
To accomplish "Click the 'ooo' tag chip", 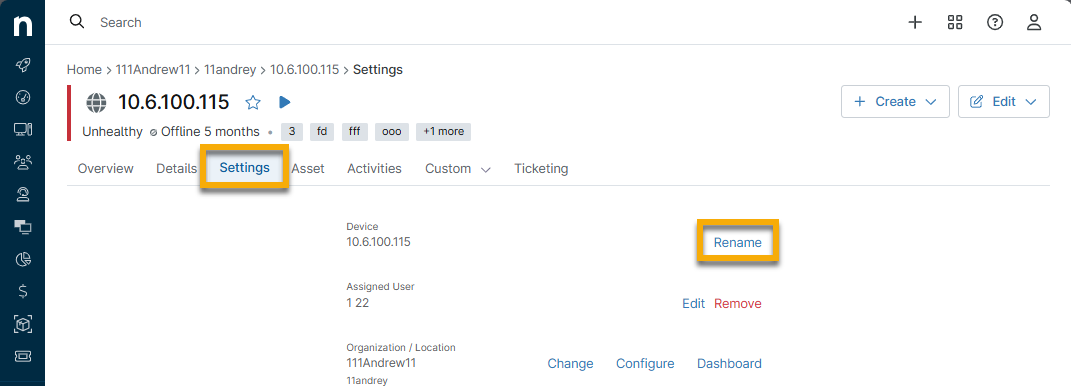I will (x=392, y=132).
